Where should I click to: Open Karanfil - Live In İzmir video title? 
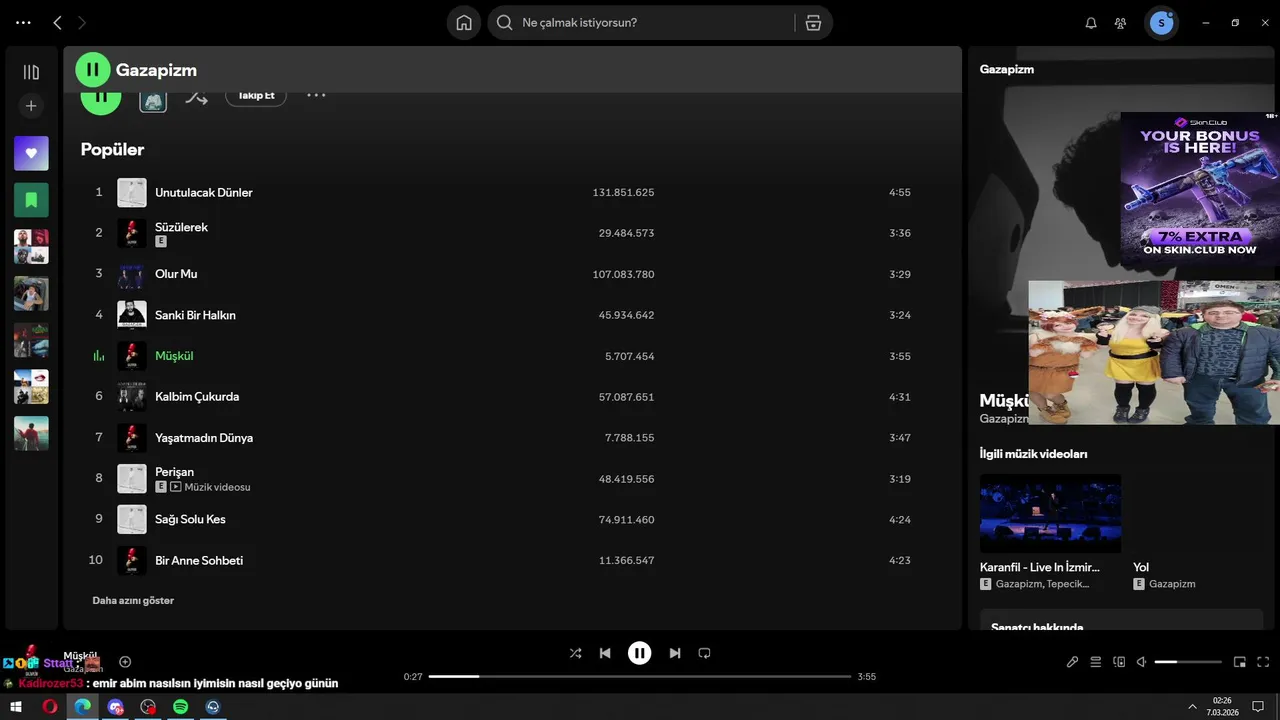(x=1040, y=567)
